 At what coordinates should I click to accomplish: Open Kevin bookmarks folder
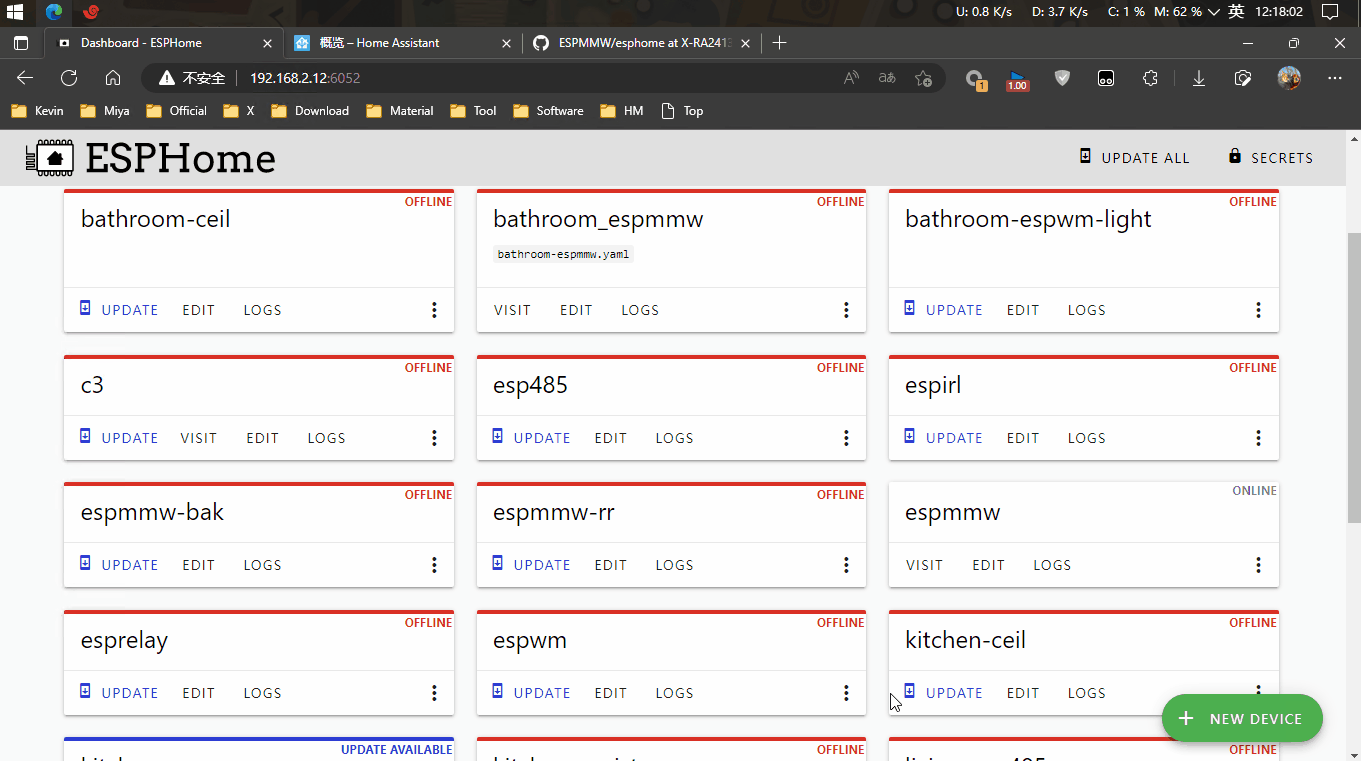(x=38, y=111)
